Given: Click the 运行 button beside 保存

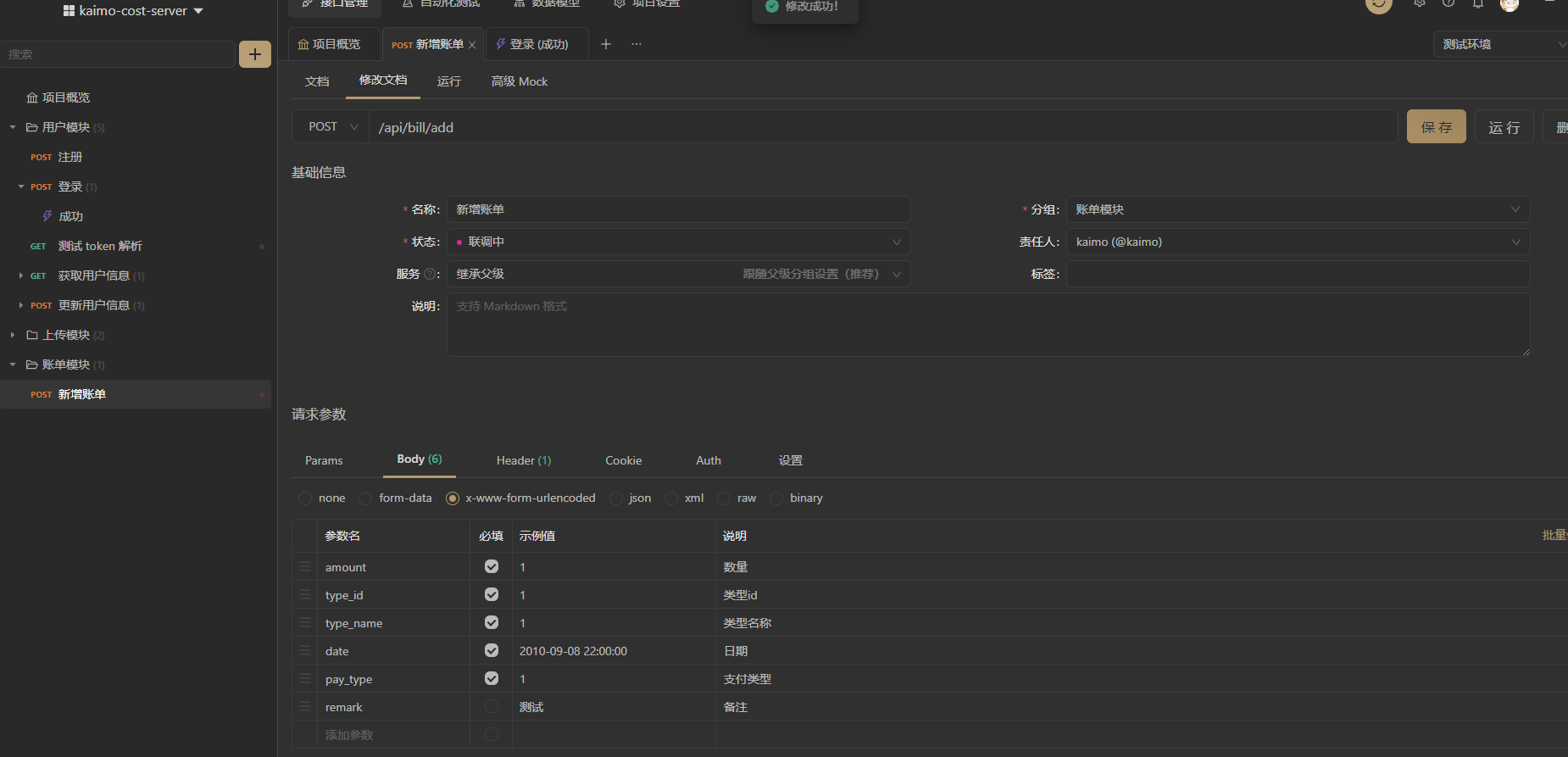Looking at the screenshot, I should (x=1504, y=126).
